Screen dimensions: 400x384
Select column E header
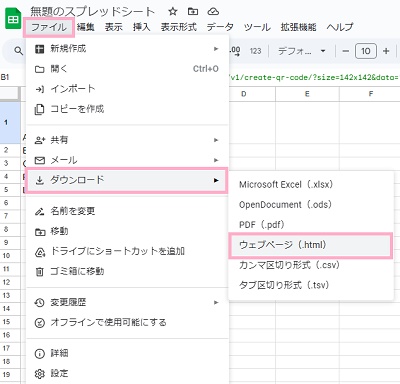[307, 94]
